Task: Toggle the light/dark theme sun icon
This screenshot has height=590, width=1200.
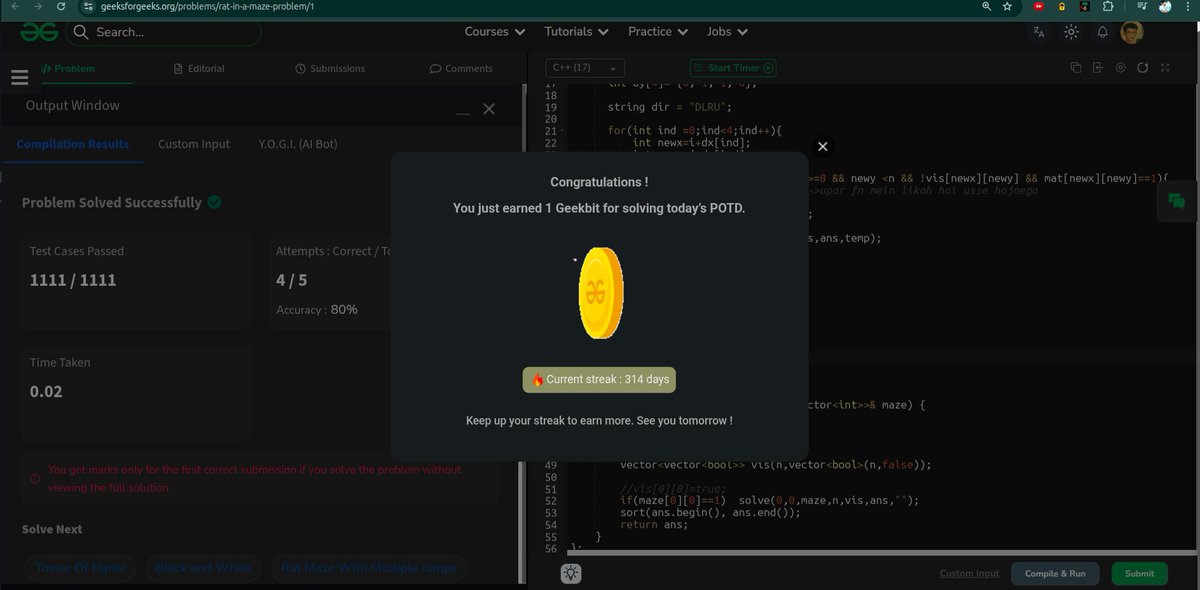Action: [1071, 32]
